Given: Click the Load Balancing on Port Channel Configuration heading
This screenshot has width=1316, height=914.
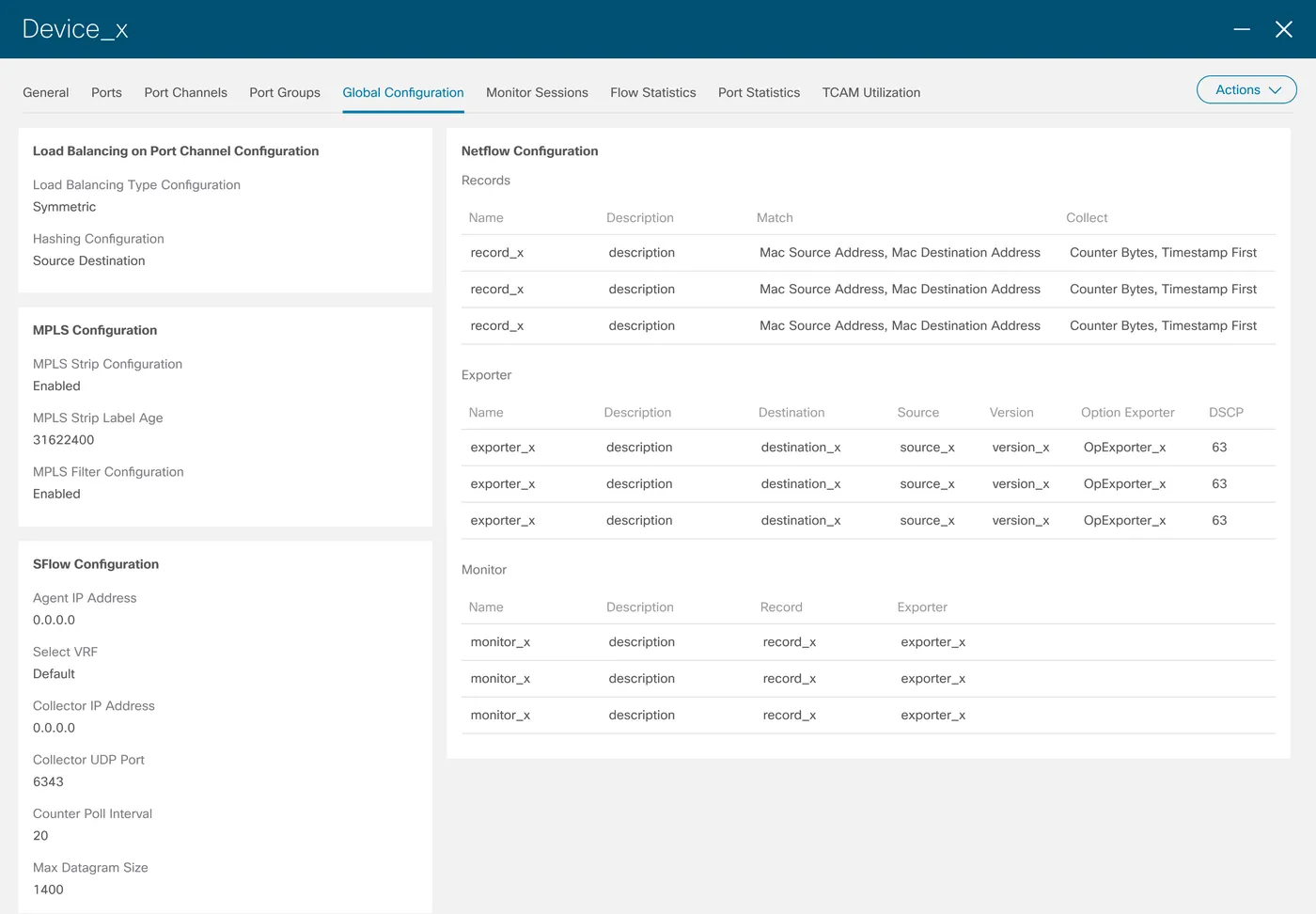Looking at the screenshot, I should click(176, 150).
